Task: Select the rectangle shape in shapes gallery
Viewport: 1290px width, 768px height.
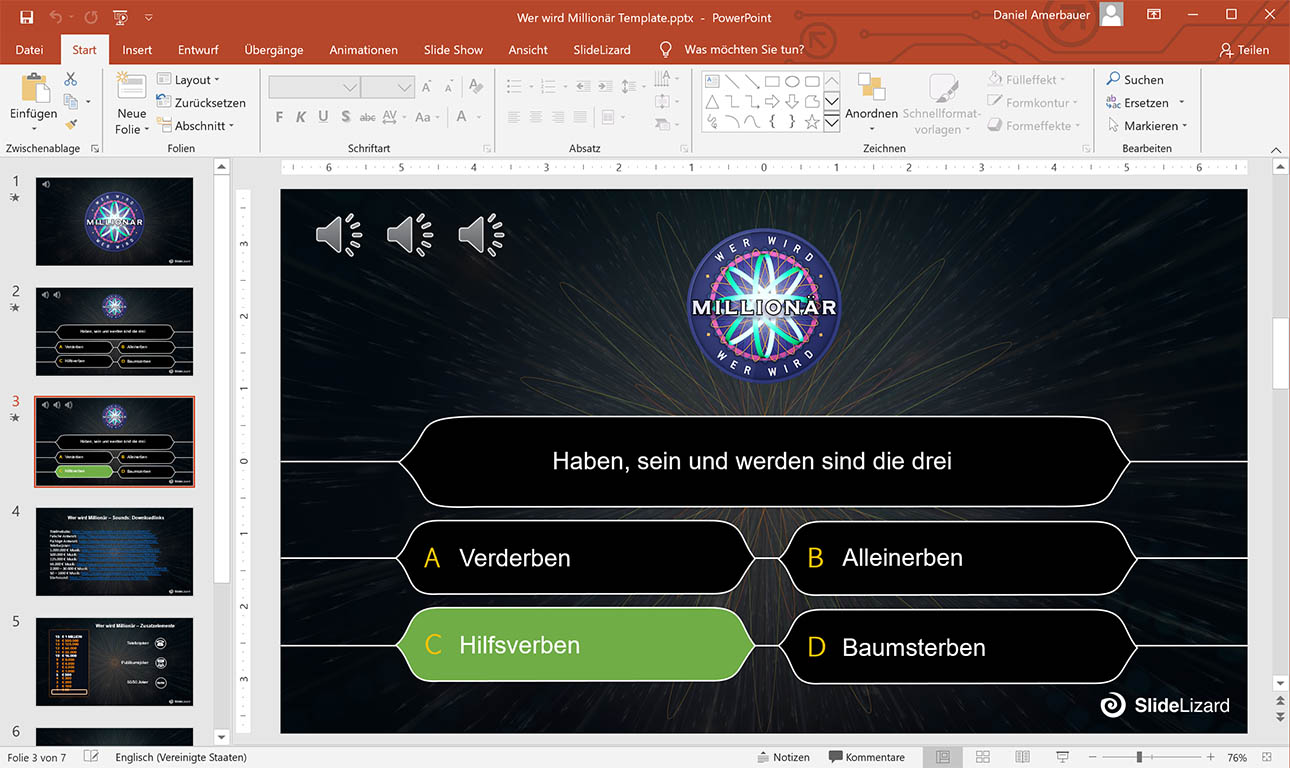Action: (x=772, y=82)
